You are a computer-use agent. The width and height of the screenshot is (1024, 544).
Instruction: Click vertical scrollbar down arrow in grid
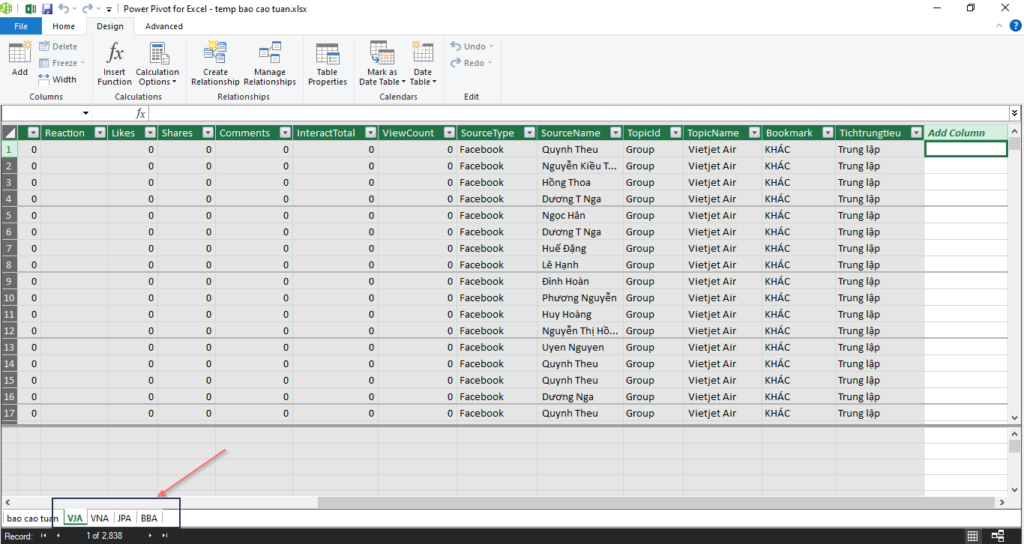[1014, 418]
